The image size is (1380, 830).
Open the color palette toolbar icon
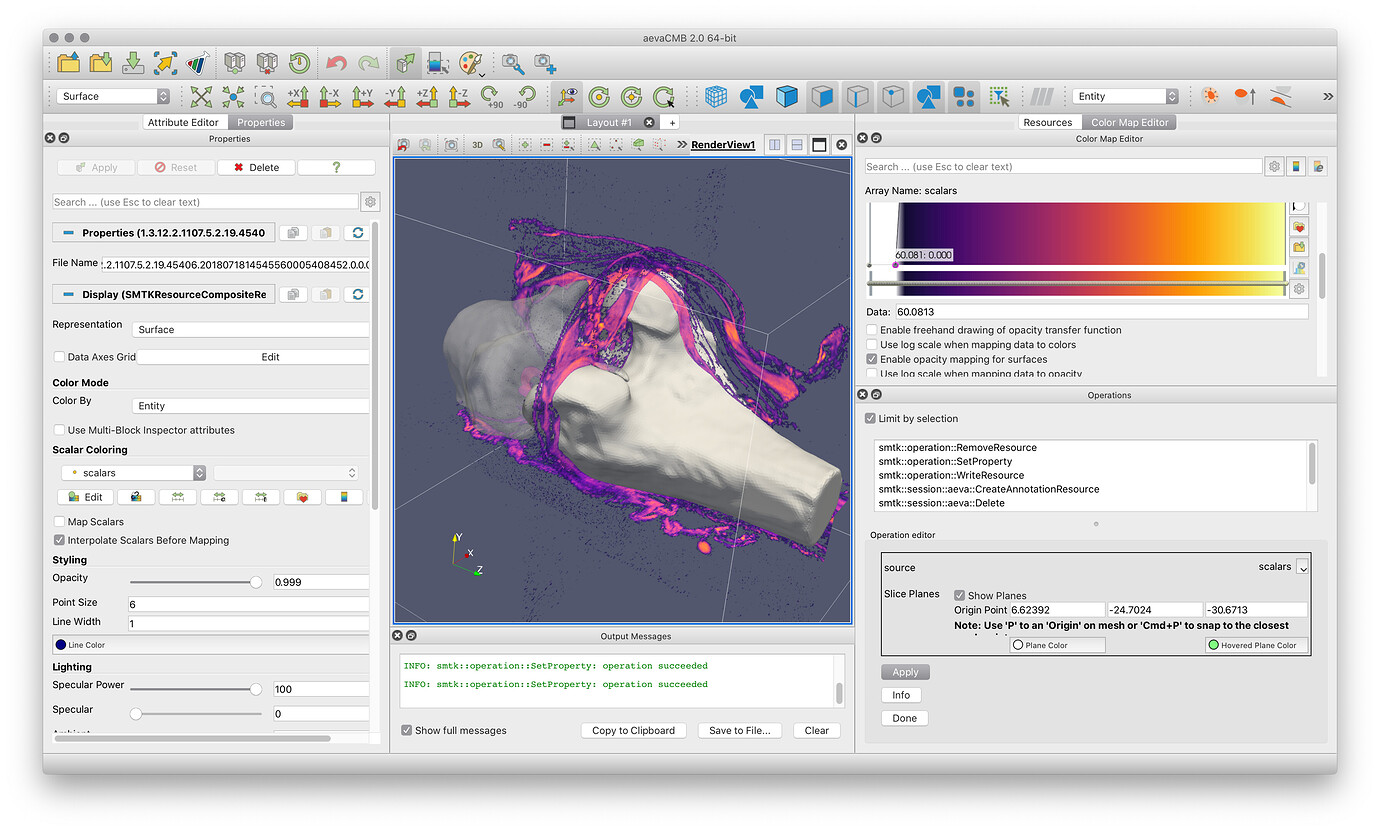[x=470, y=63]
